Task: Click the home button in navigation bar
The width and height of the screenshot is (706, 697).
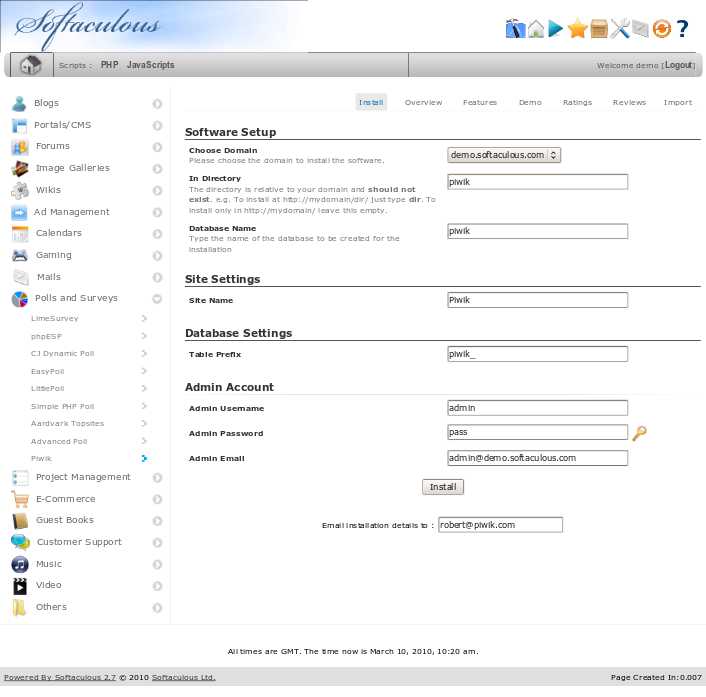Action: pyautogui.click(x=31, y=65)
